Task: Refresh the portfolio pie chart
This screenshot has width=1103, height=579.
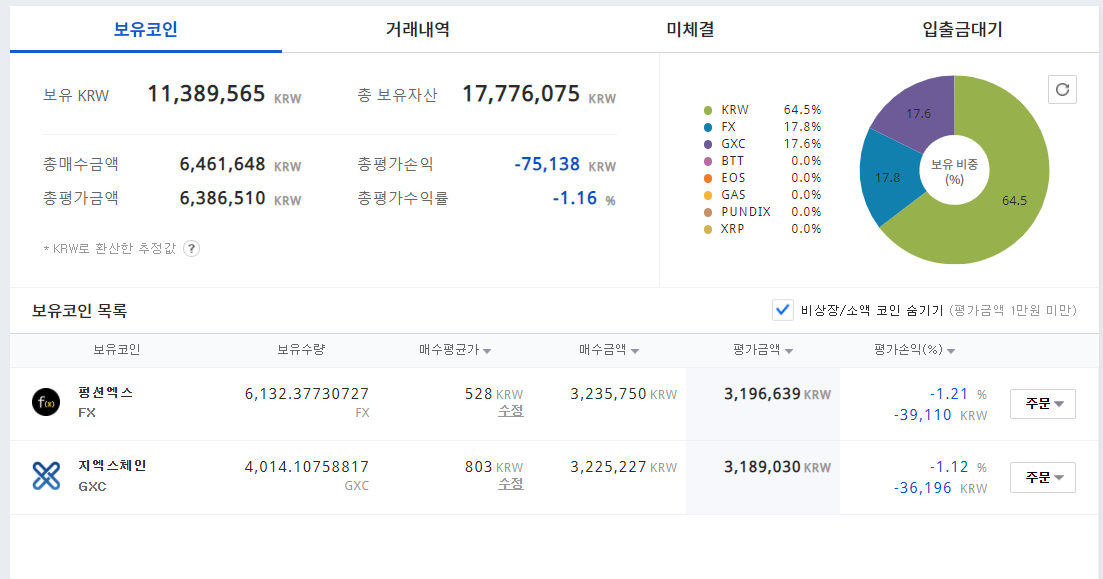Action: 1062,89
